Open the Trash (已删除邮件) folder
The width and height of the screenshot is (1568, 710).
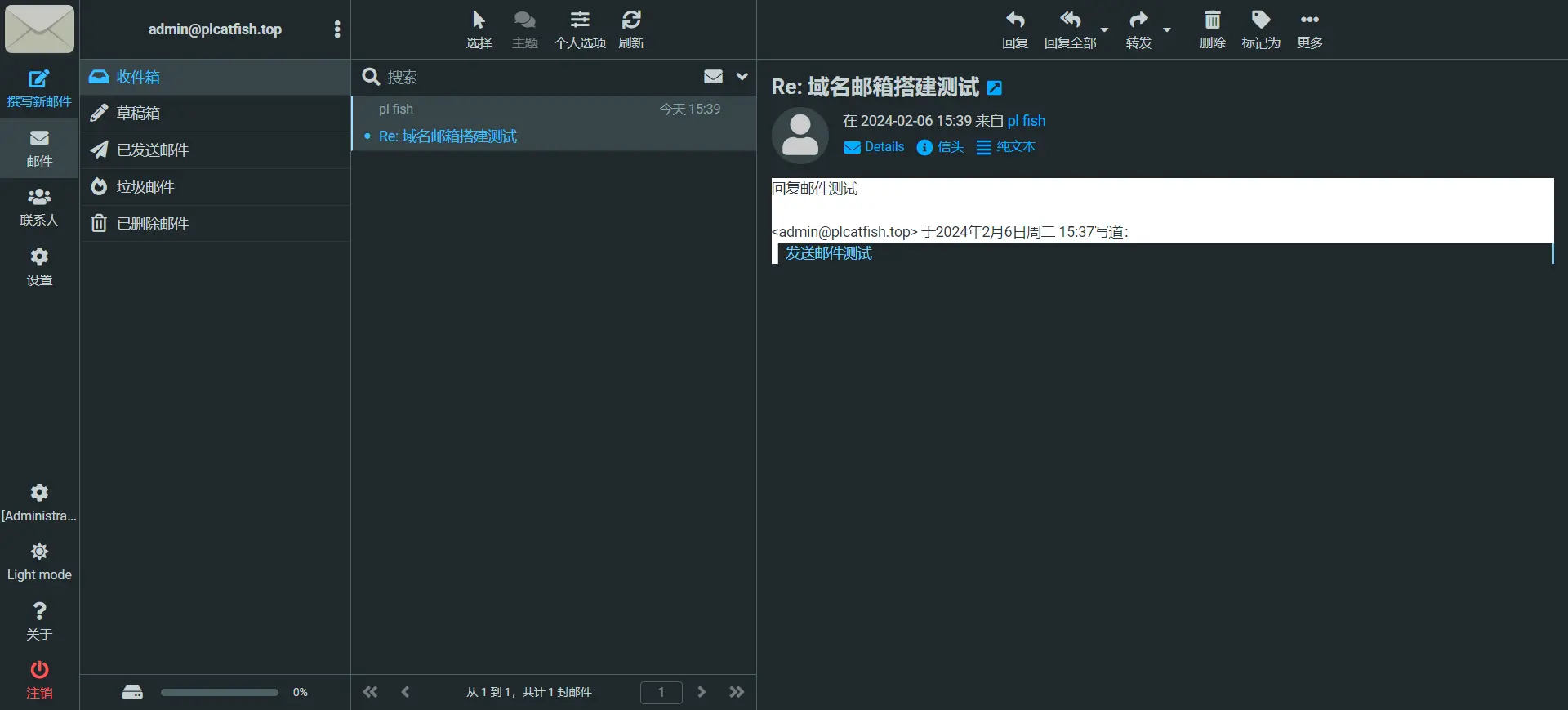(216, 224)
